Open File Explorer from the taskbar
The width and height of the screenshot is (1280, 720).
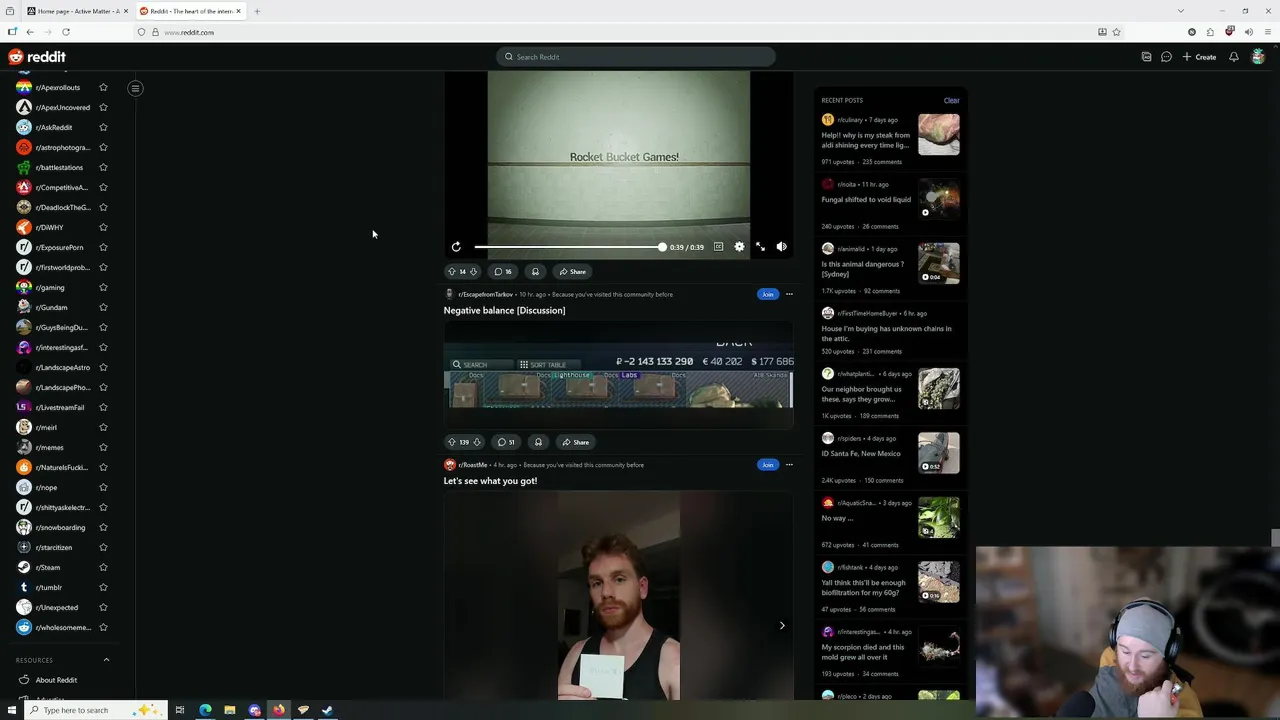(x=229, y=710)
